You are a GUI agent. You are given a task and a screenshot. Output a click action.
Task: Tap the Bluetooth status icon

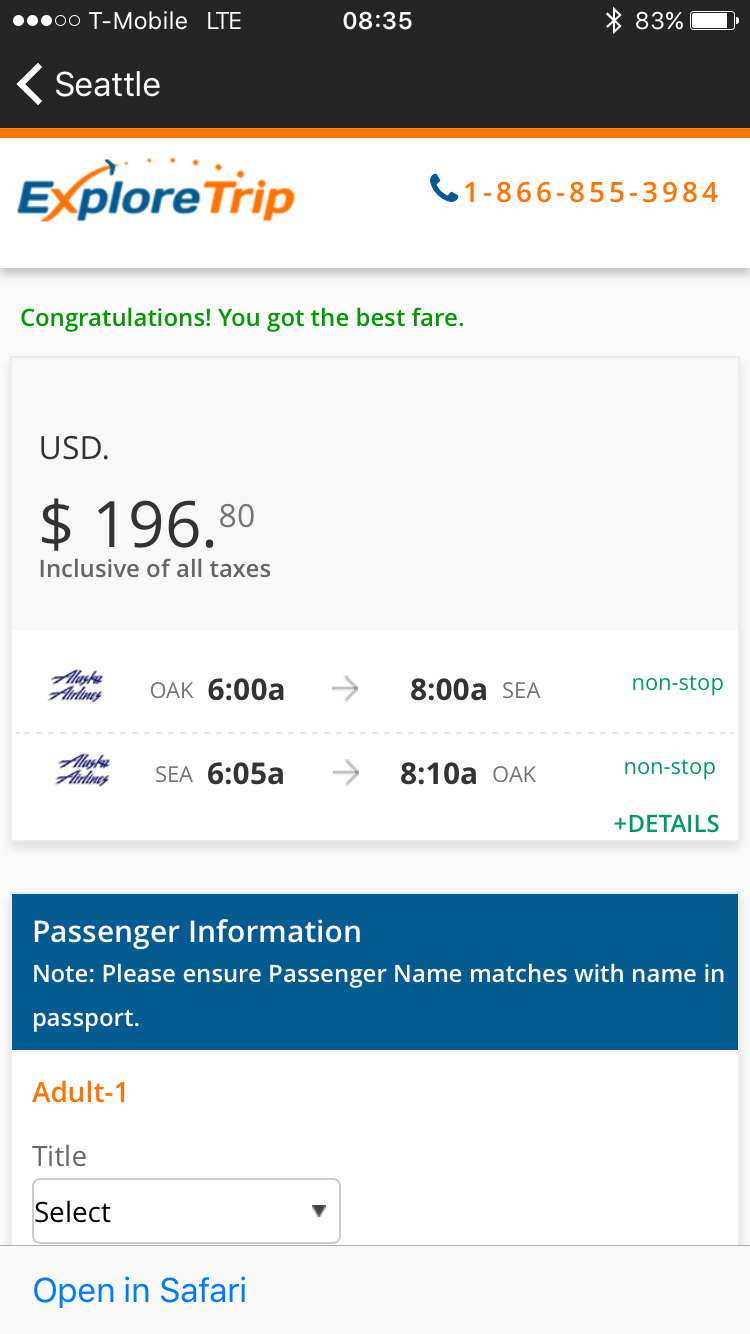[613, 21]
